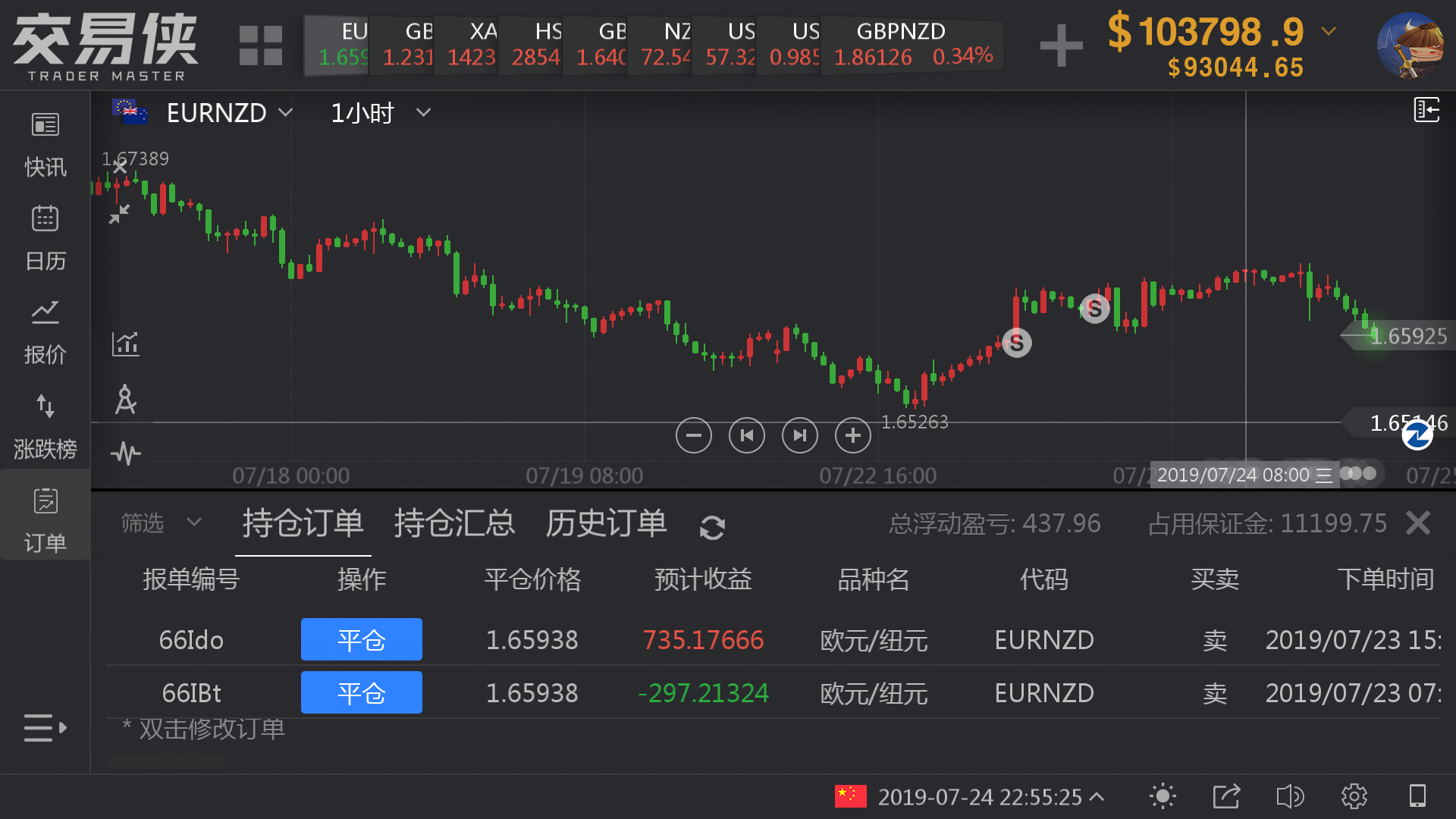The width and height of the screenshot is (1456, 819).
Task: Toggle brightness mode in bottom bar
Action: click(1163, 796)
